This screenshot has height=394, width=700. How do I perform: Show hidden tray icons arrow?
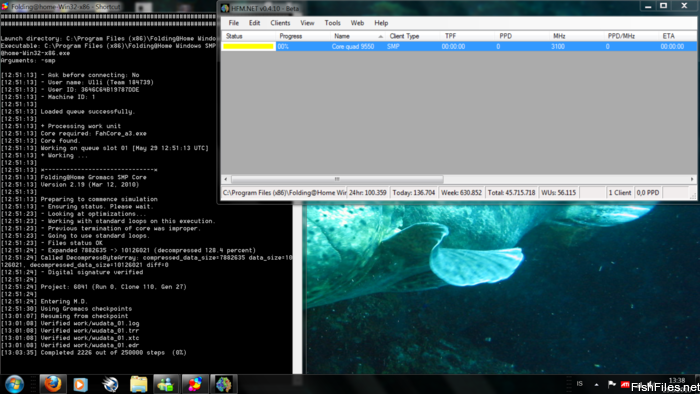pos(596,384)
